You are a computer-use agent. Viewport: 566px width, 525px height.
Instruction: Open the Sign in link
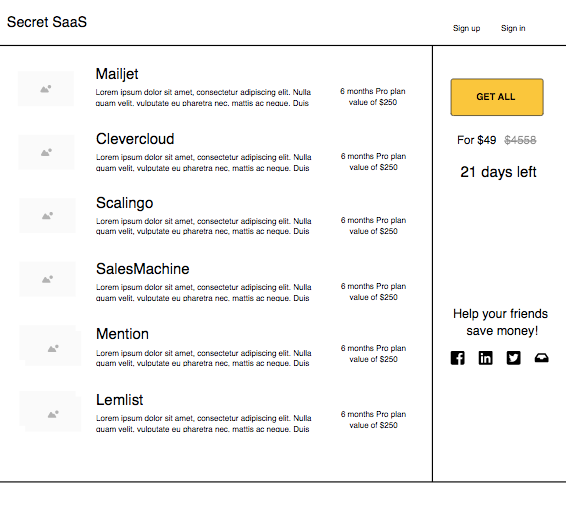click(513, 28)
